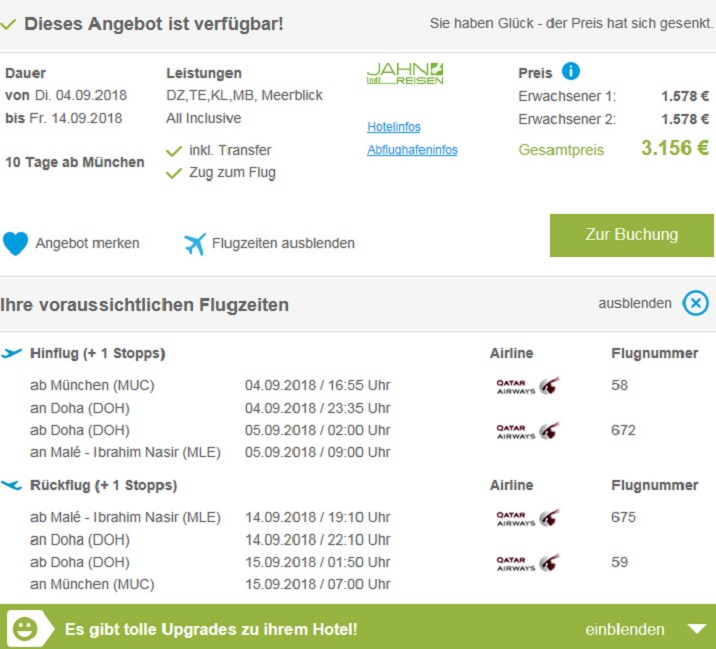
Task: Click the airplane icon beside Flugzeiten ausblenden
Action: pos(195,243)
